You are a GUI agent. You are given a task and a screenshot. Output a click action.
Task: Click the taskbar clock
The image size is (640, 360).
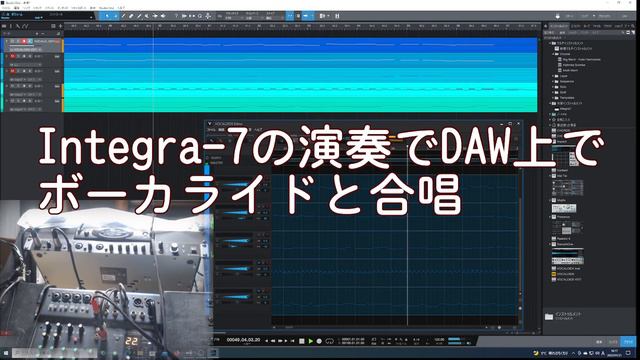pyautogui.click(x=614, y=353)
